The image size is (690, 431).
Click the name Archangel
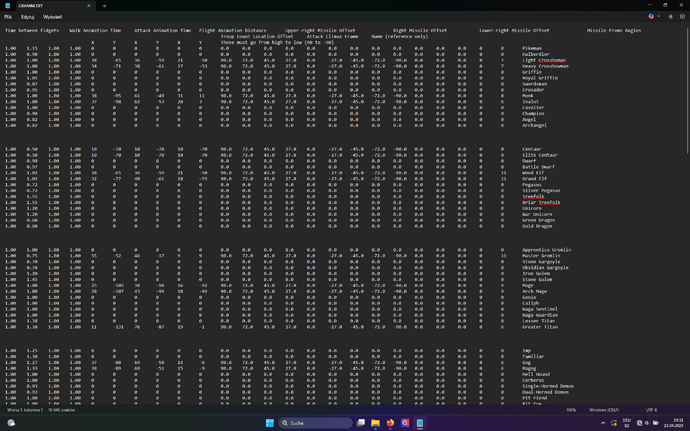(535, 125)
